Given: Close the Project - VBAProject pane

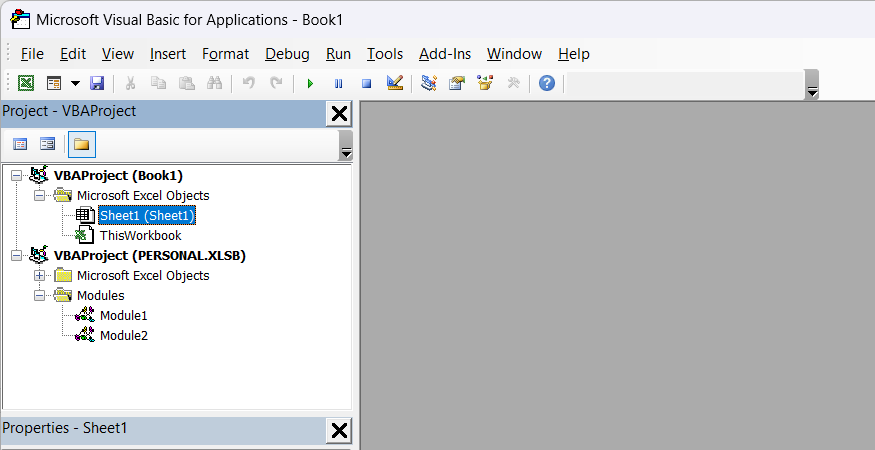Looking at the screenshot, I should pos(339,114).
